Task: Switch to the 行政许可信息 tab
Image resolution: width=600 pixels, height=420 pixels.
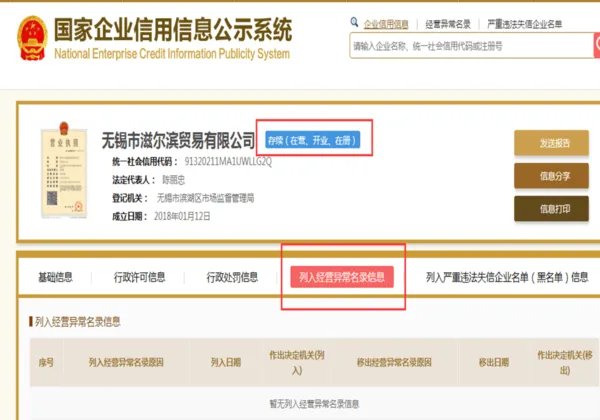Action: [139, 277]
